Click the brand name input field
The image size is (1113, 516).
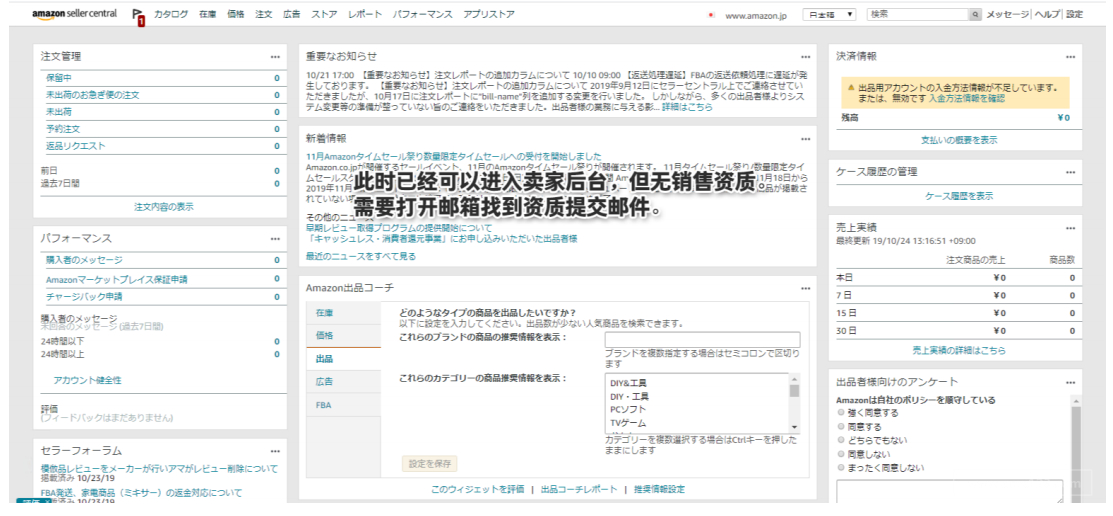click(702, 339)
